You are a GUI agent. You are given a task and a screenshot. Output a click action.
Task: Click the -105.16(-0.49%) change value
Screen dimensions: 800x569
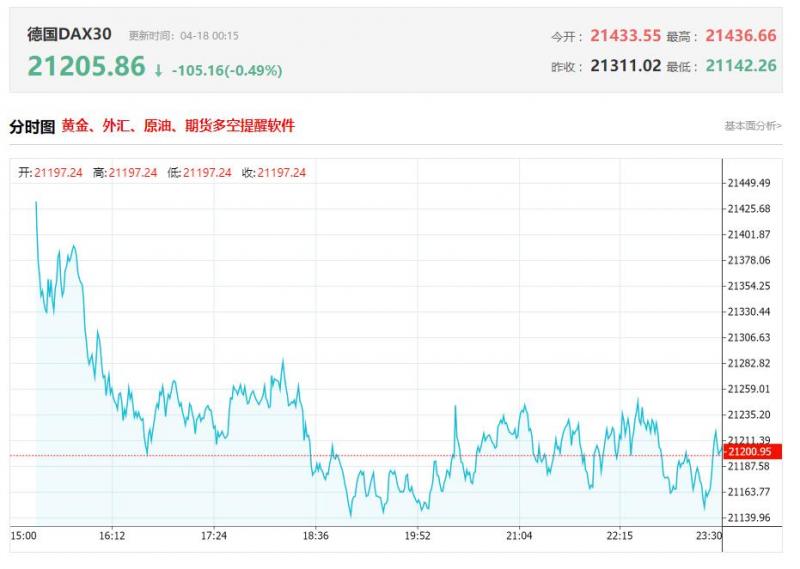pos(226,70)
